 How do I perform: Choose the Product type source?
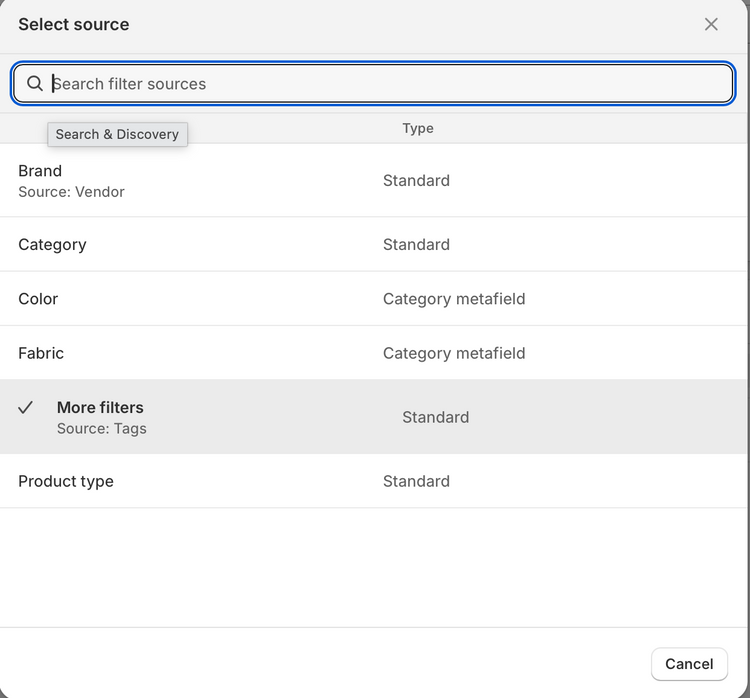click(x=373, y=481)
